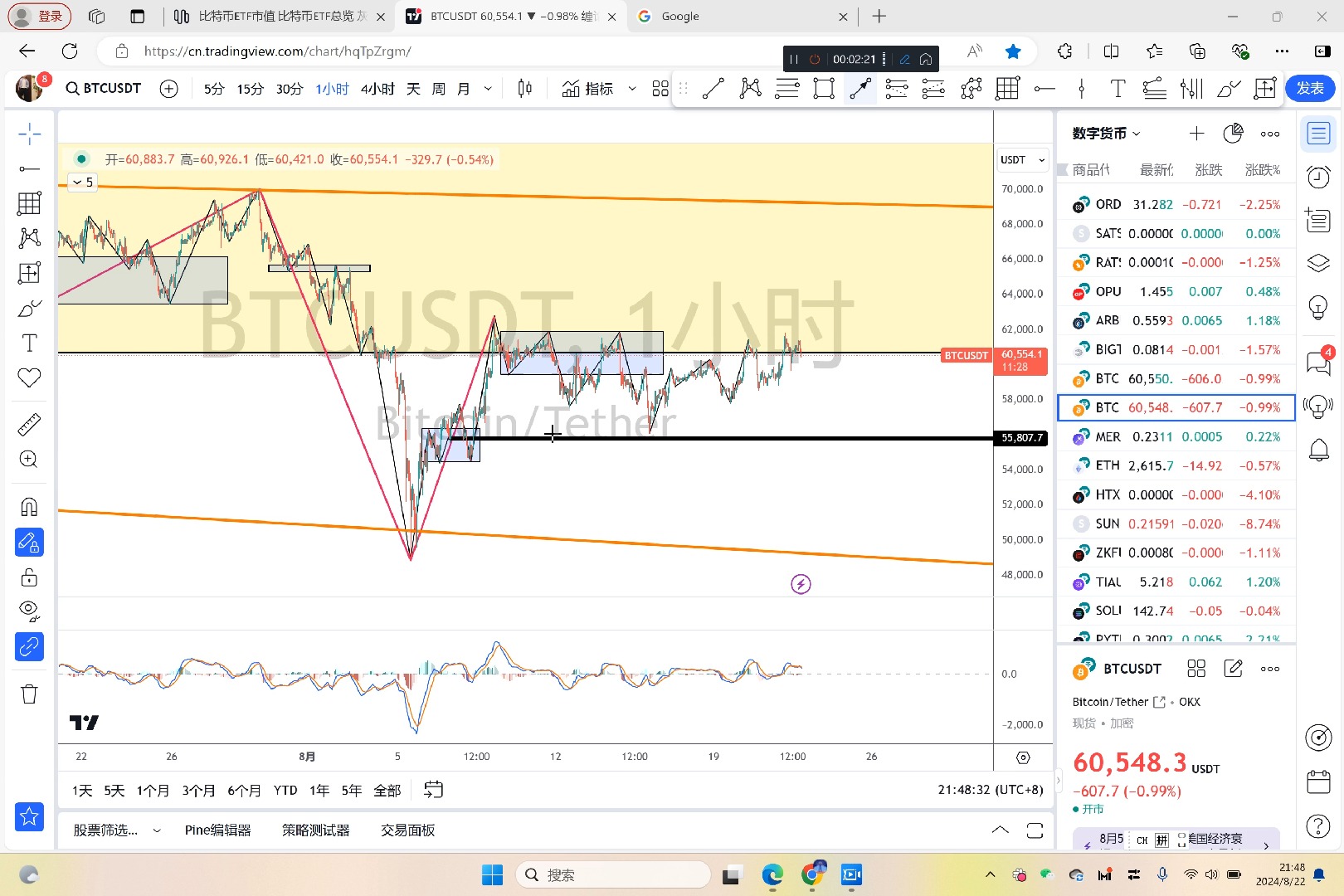Expand the 股票筛选 screener dropdown
The width and height of the screenshot is (1344, 896).
[x=156, y=830]
